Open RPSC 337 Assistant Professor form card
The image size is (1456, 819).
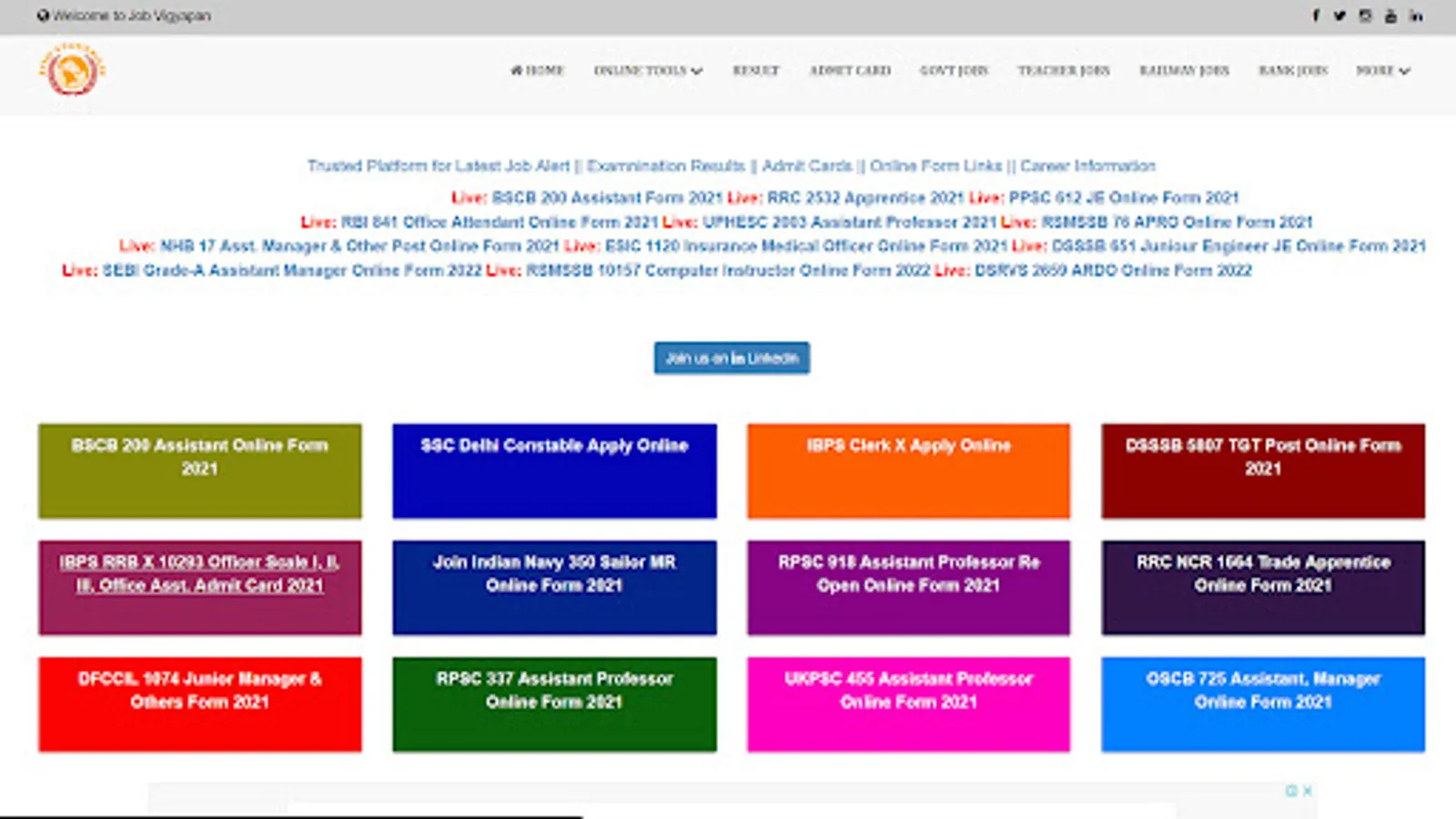554,704
